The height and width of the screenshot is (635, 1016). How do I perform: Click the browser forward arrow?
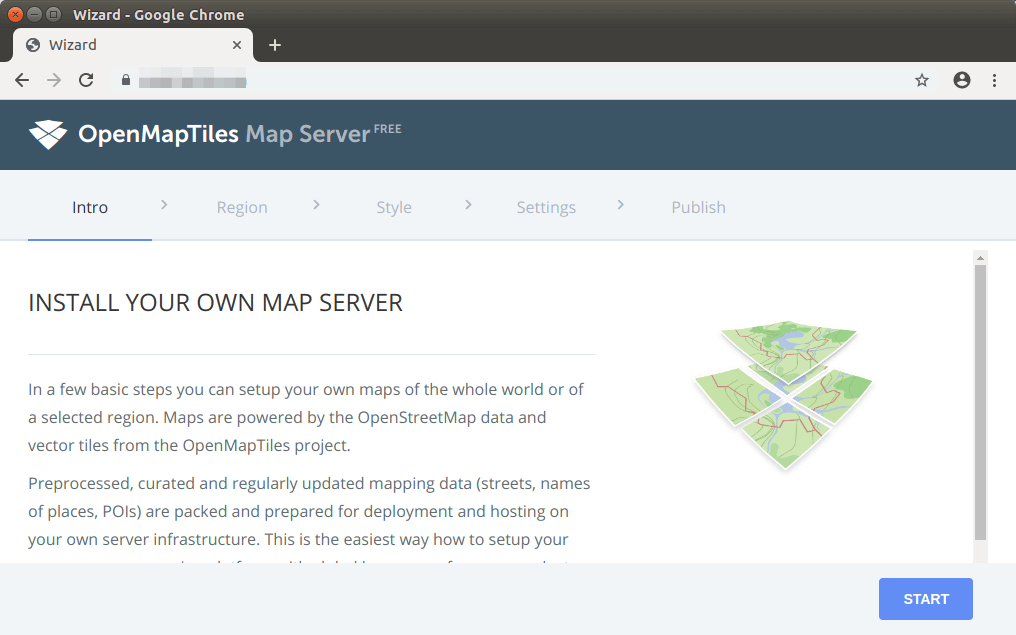tap(54, 80)
